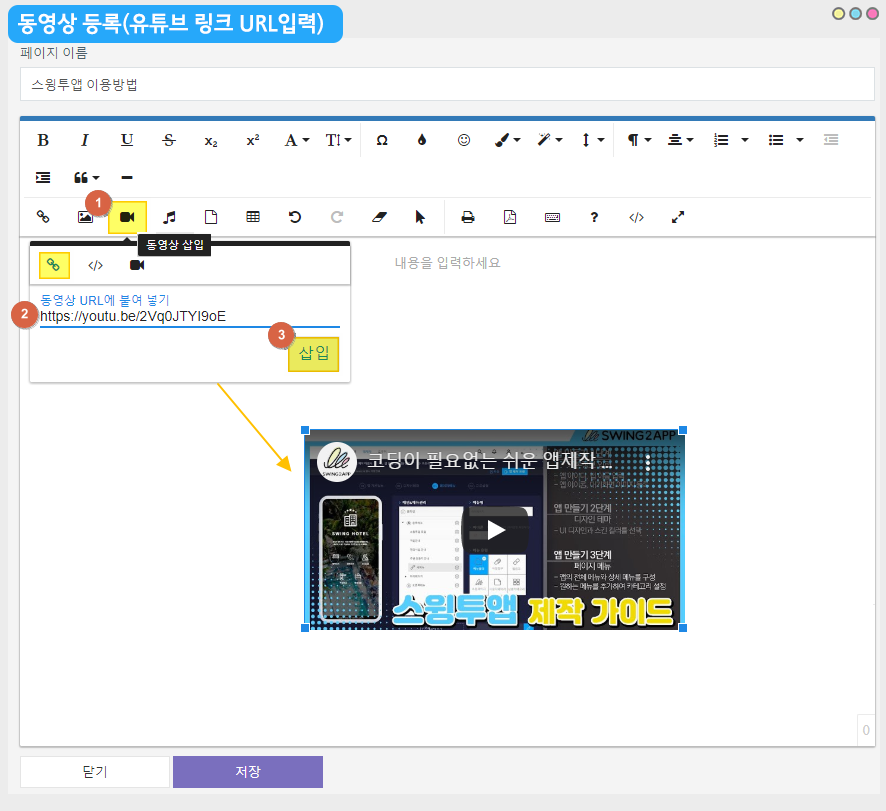Toggle code view in the toolbar

coord(635,217)
